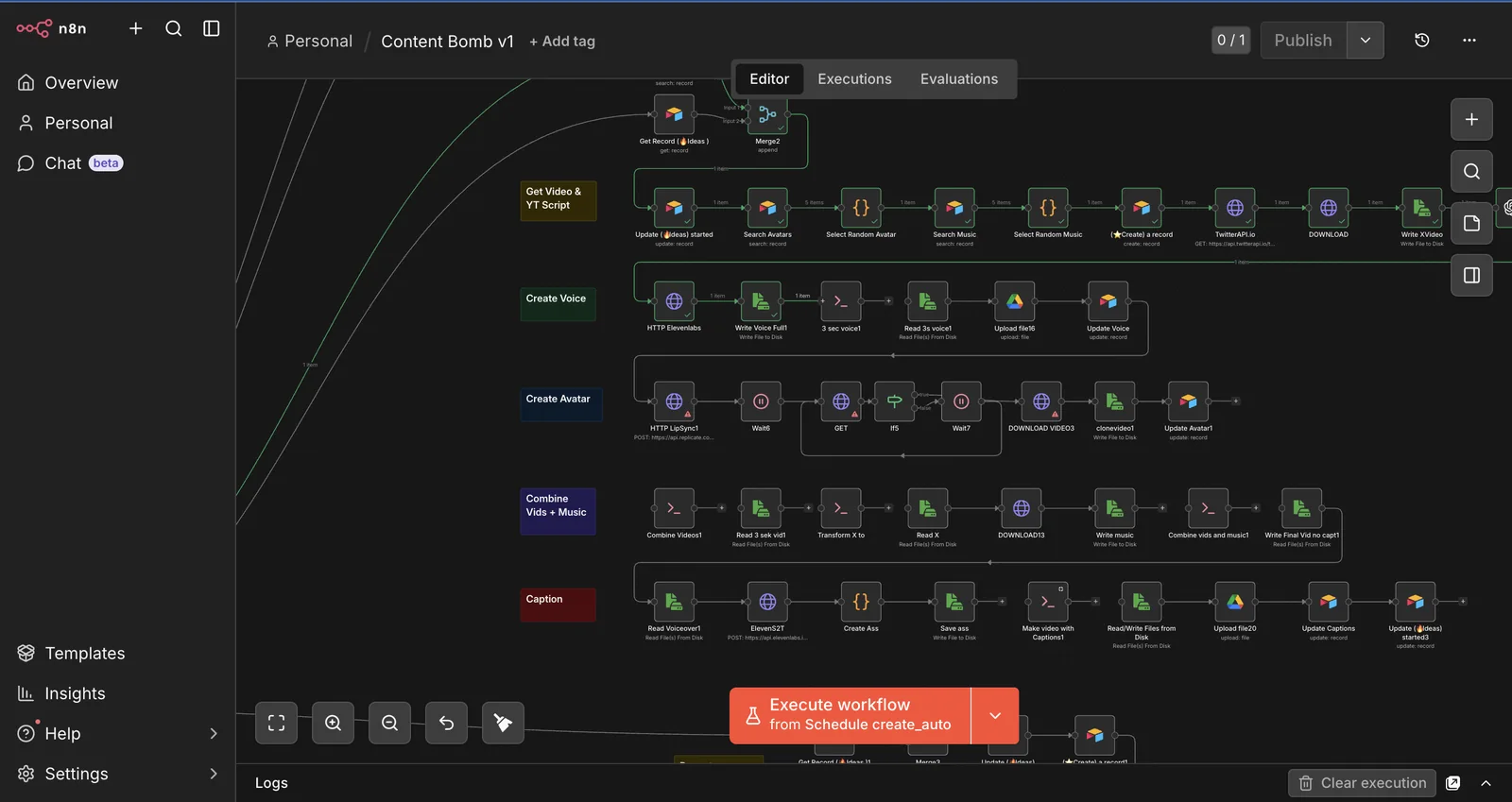
Task: Open Execute workflow trigger dropdown
Action: point(995,715)
